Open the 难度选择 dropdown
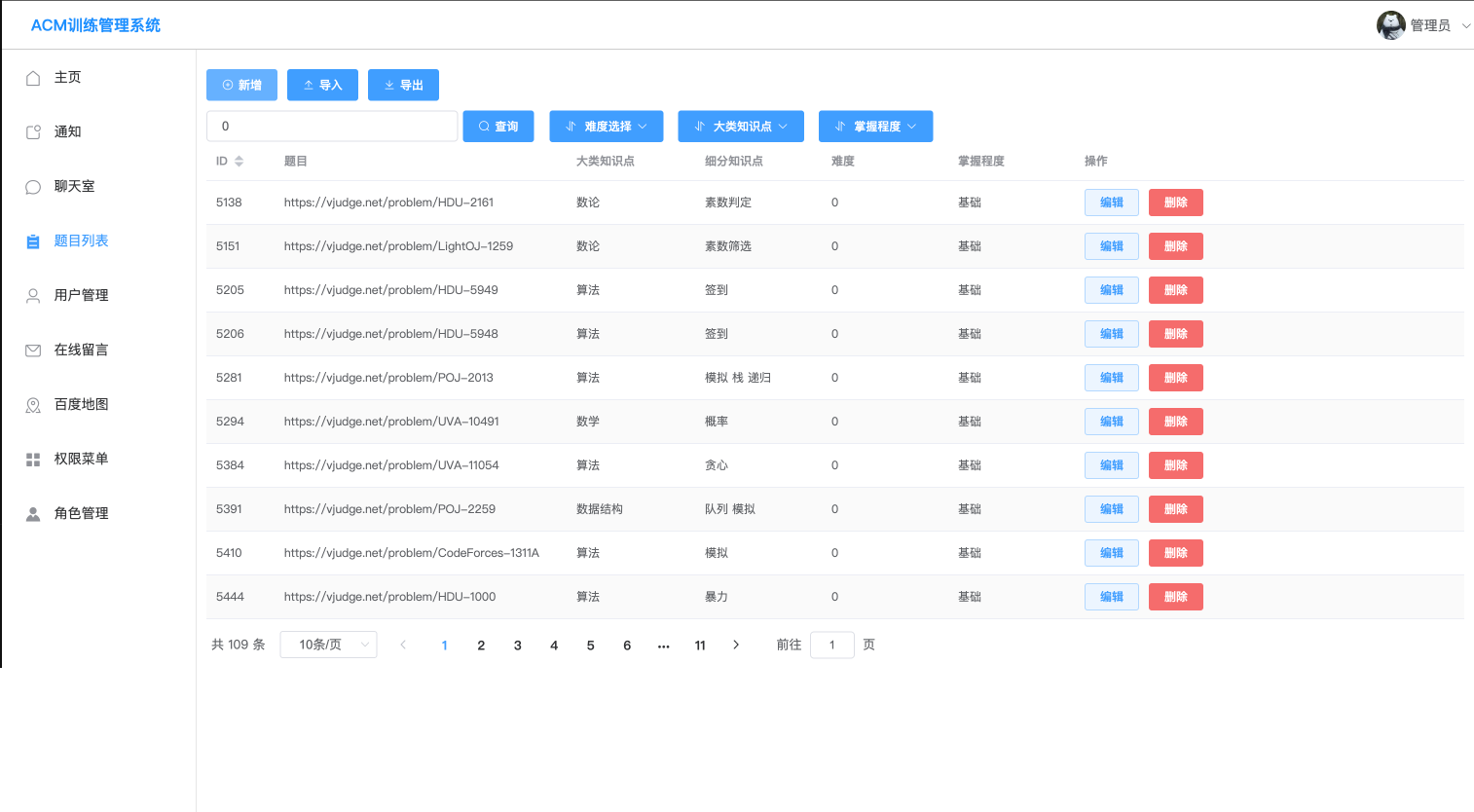This screenshot has width=1474, height=812. point(606,126)
